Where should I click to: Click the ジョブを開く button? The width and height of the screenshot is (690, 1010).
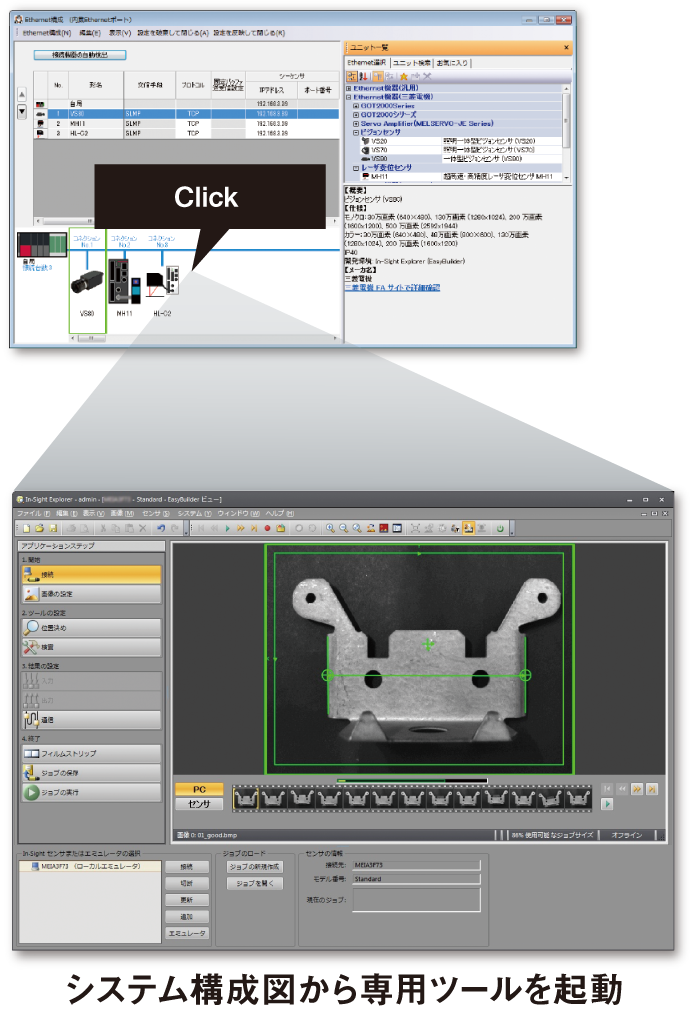(255, 884)
